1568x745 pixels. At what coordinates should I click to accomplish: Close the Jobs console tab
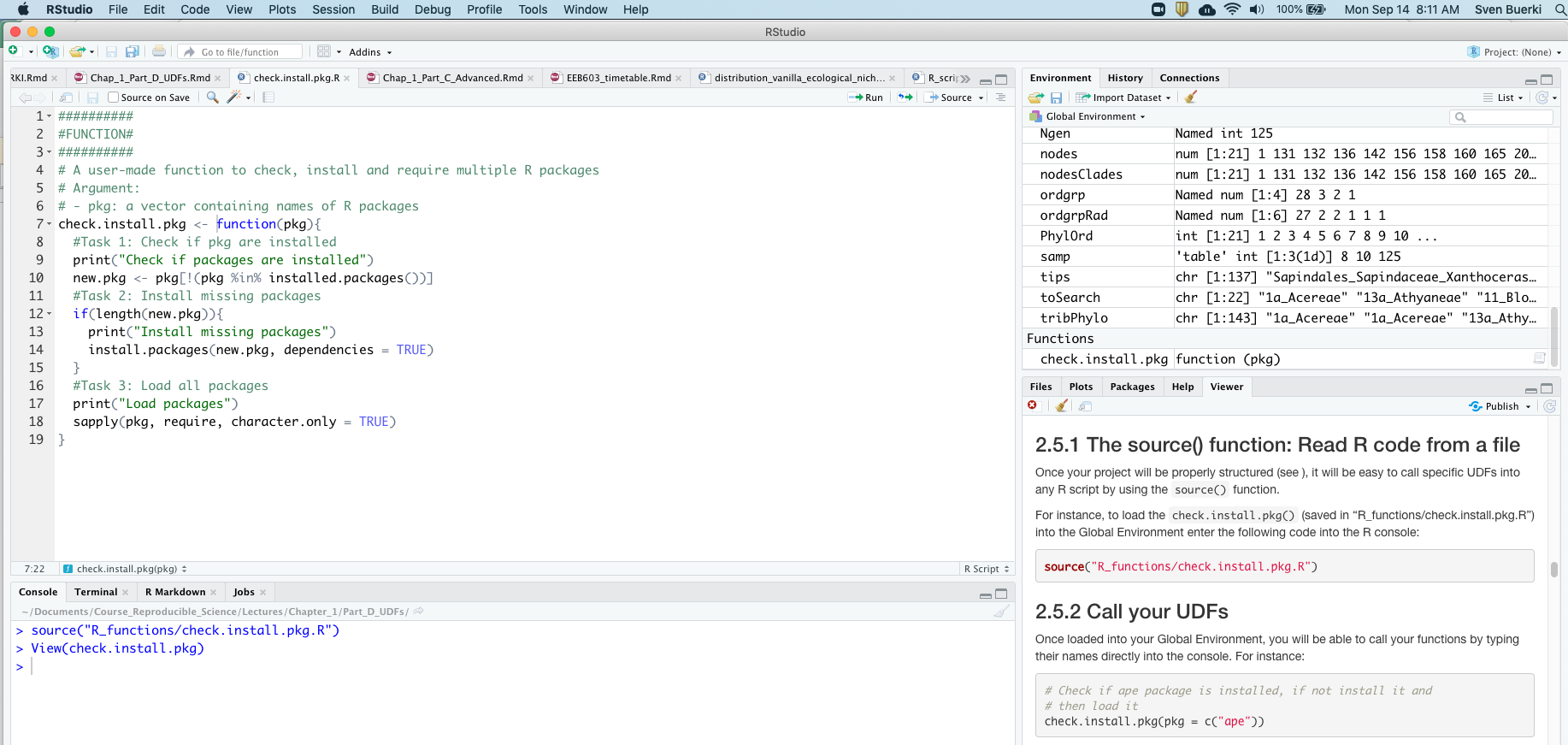point(262,593)
